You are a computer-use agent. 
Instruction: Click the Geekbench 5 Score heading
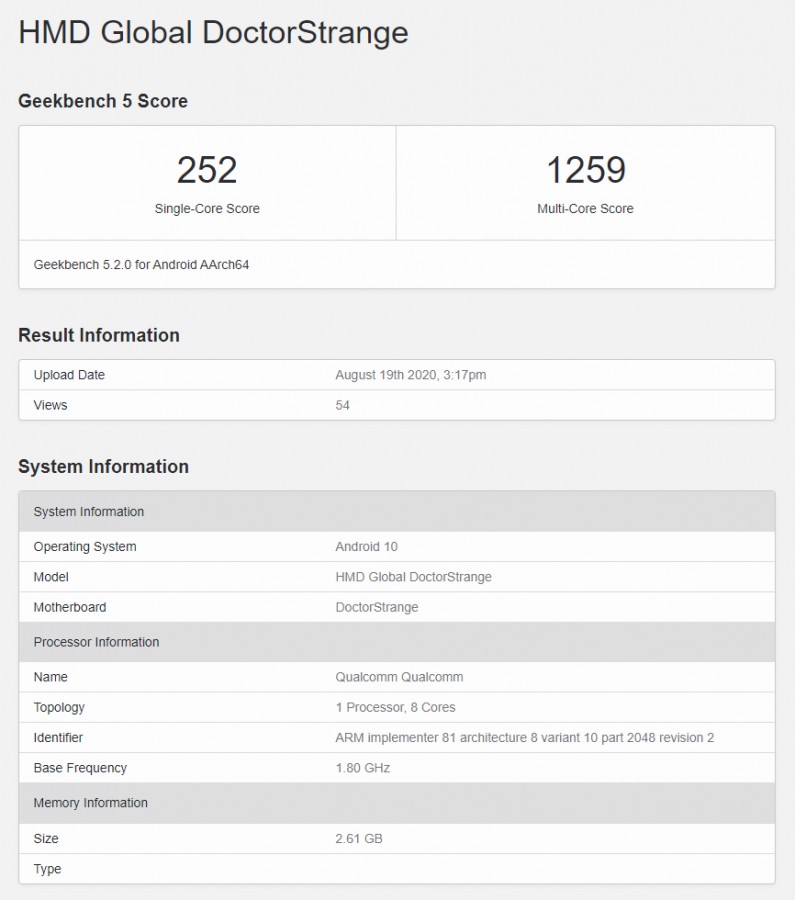103,101
